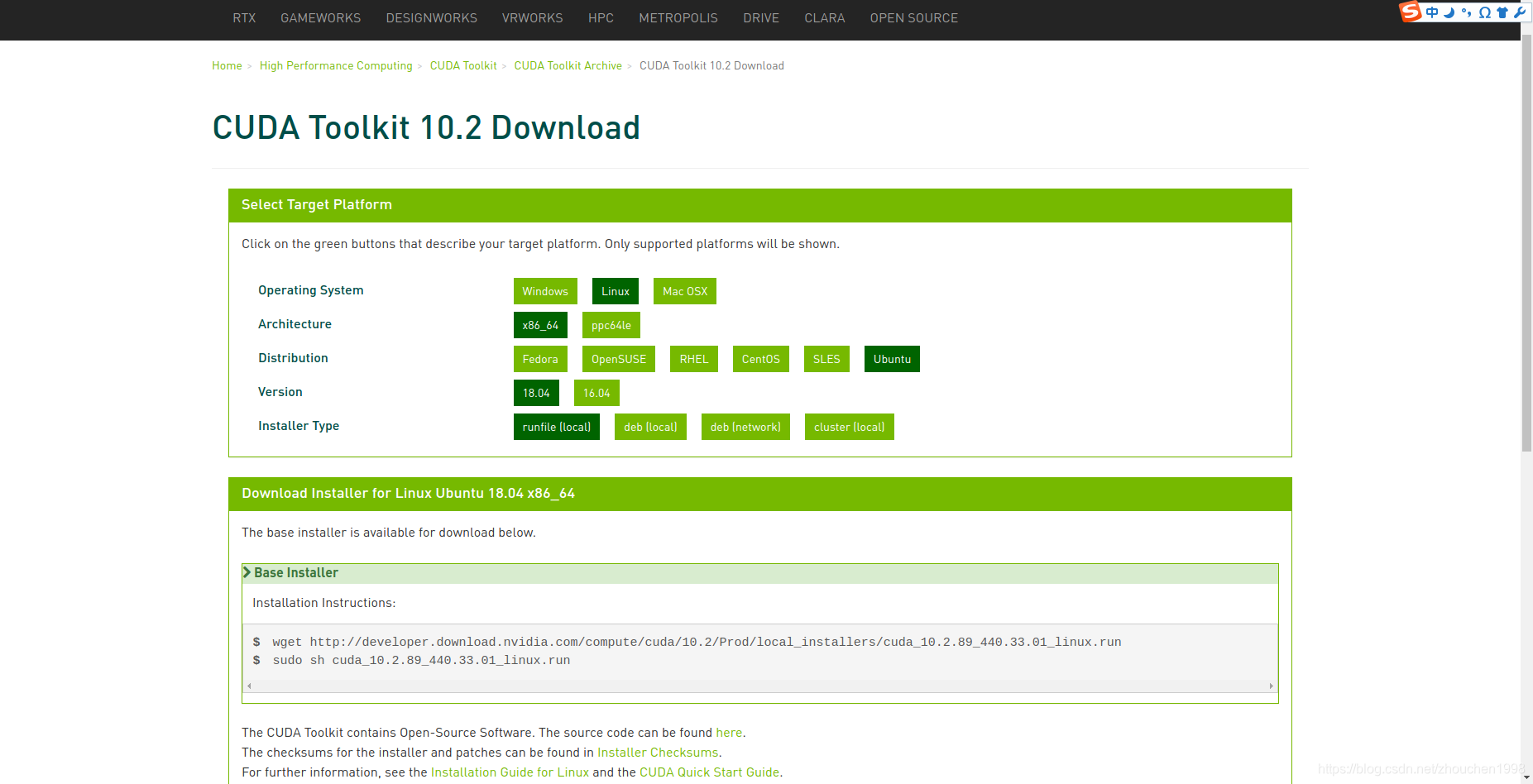Select SLES distribution
The image size is (1533, 784).
pos(826,359)
